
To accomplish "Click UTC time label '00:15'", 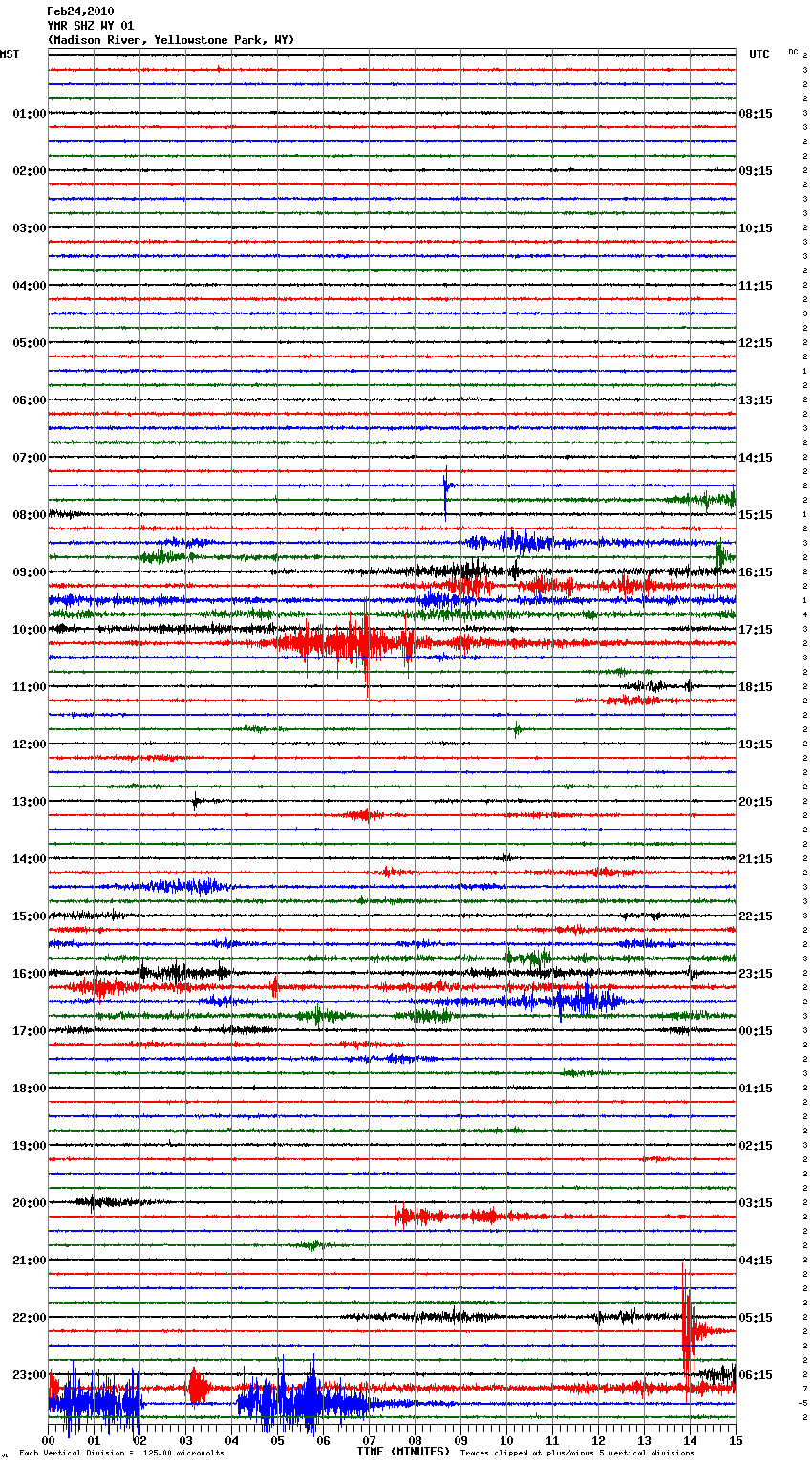I will (x=756, y=1031).
